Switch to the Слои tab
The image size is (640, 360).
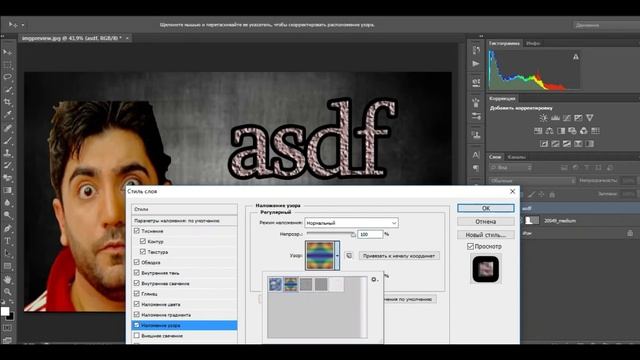(495, 157)
